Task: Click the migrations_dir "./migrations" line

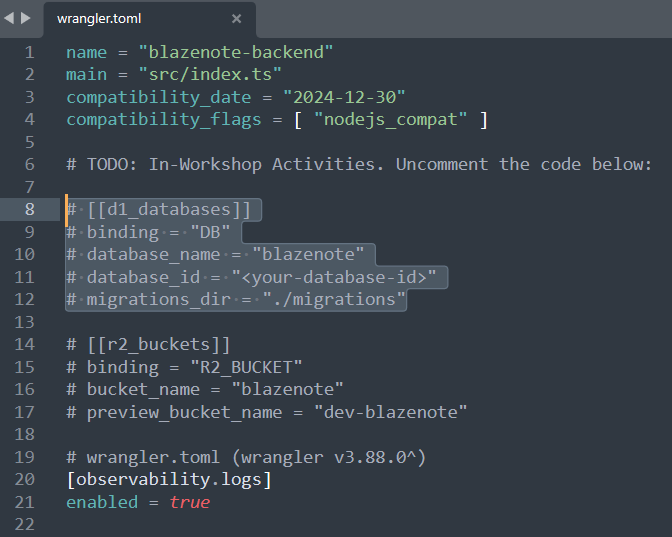Action: 236,300
